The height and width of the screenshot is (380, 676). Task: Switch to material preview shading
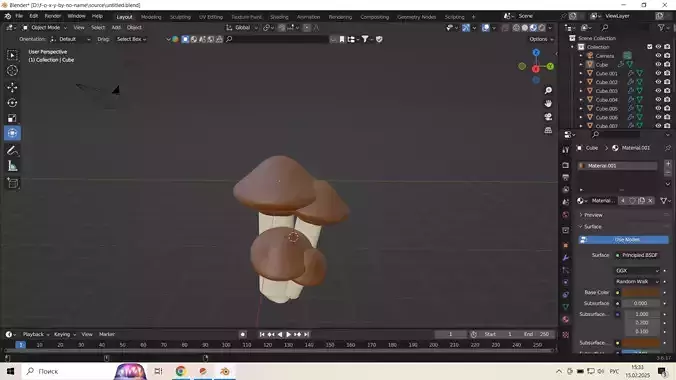tap(533, 28)
